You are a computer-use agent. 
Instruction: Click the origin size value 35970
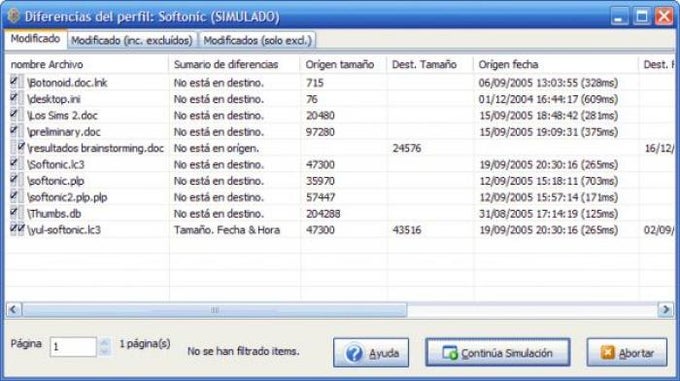320,181
